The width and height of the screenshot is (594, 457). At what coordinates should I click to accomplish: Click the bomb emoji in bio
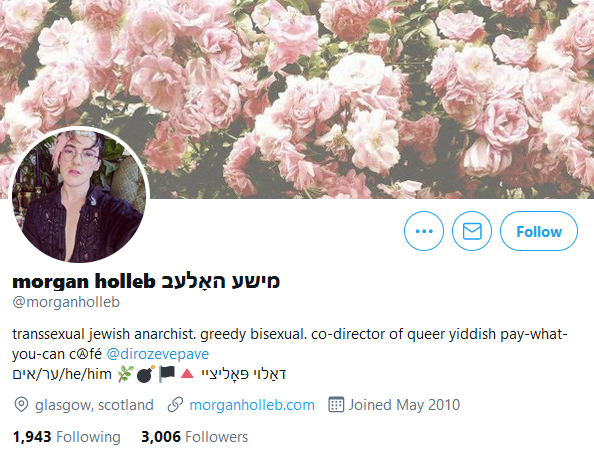pyautogui.click(x=145, y=374)
